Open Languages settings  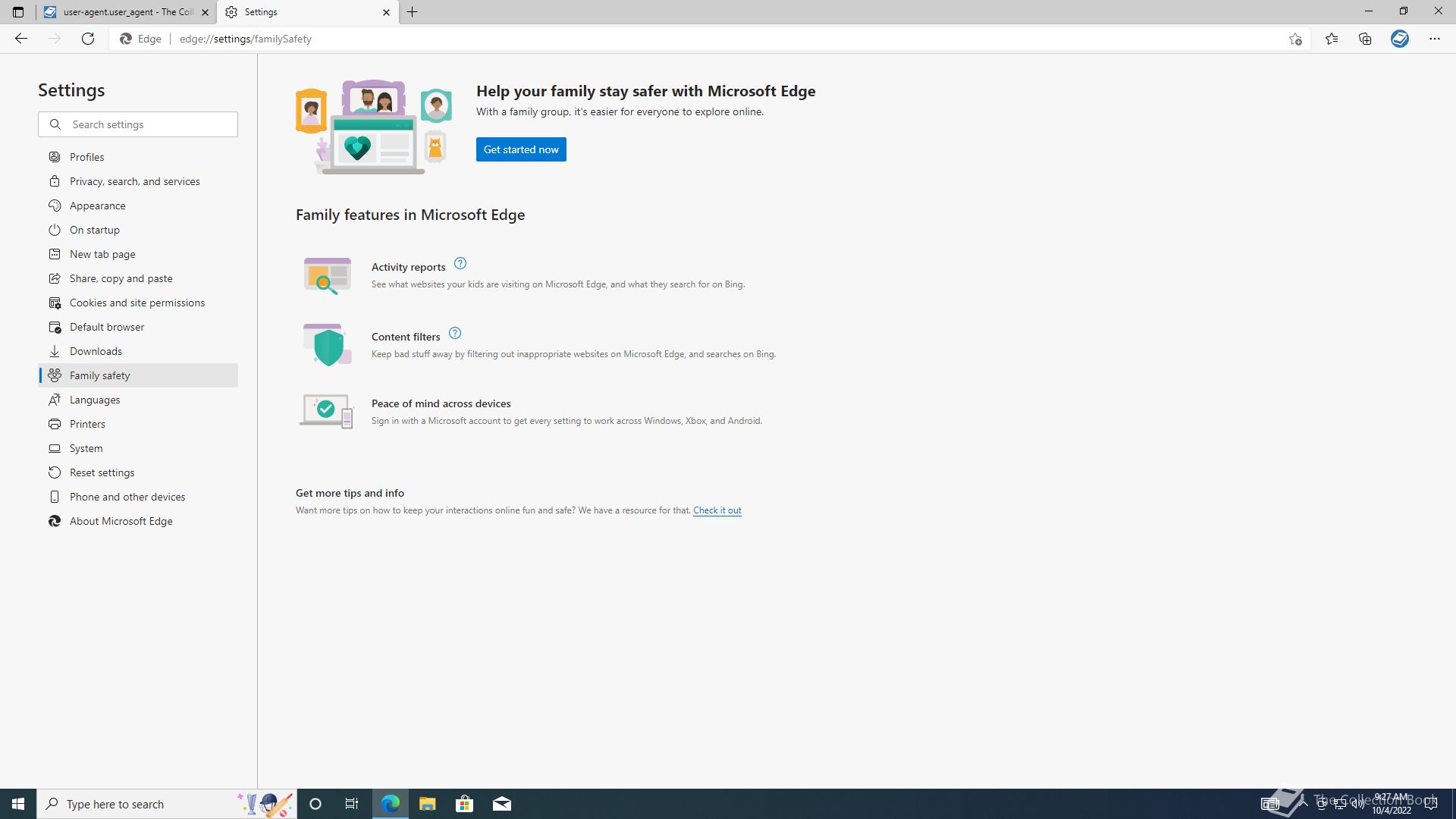click(x=138, y=400)
